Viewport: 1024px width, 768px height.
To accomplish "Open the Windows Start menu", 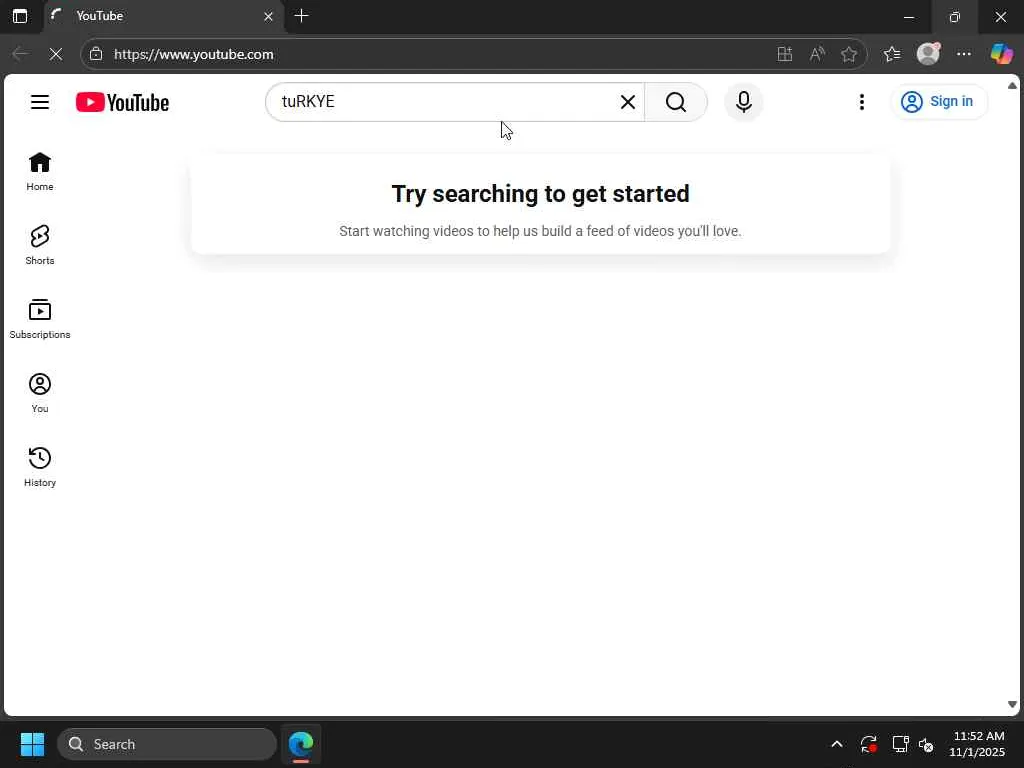I will pyautogui.click(x=32, y=744).
